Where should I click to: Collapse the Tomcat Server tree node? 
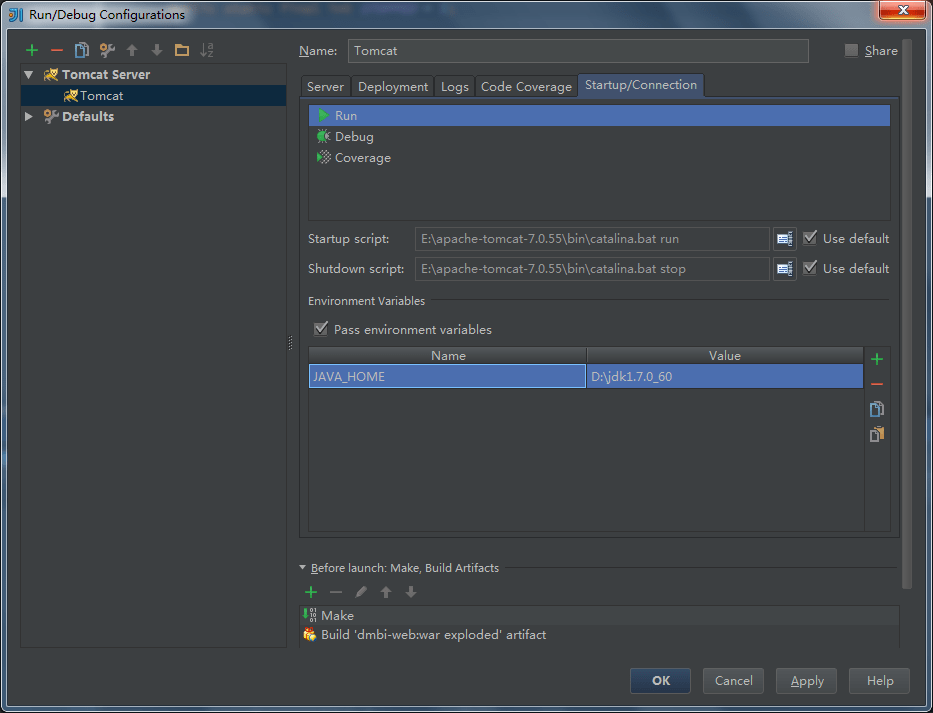[28, 74]
